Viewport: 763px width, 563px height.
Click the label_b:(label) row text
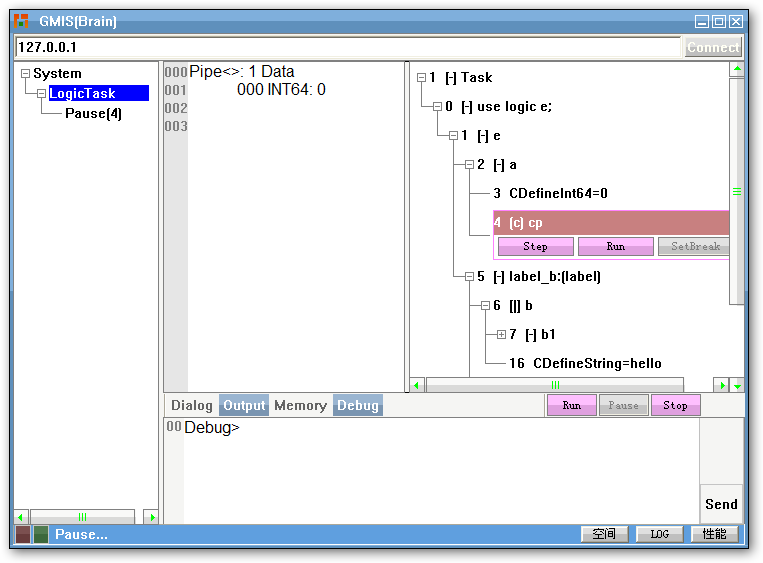tap(555, 276)
